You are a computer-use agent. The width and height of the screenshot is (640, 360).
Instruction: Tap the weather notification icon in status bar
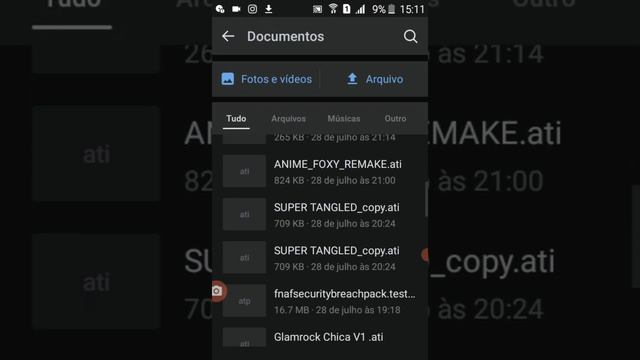coord(220,9)
